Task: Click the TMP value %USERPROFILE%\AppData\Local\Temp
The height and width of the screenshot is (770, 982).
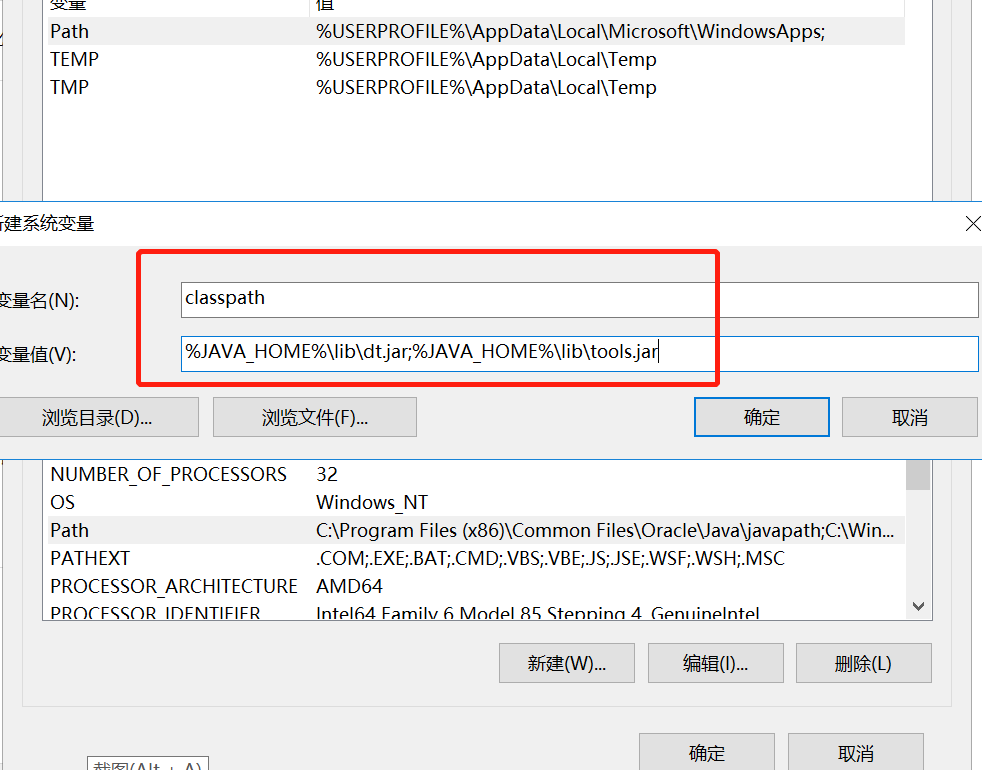Action: point(486,87)
